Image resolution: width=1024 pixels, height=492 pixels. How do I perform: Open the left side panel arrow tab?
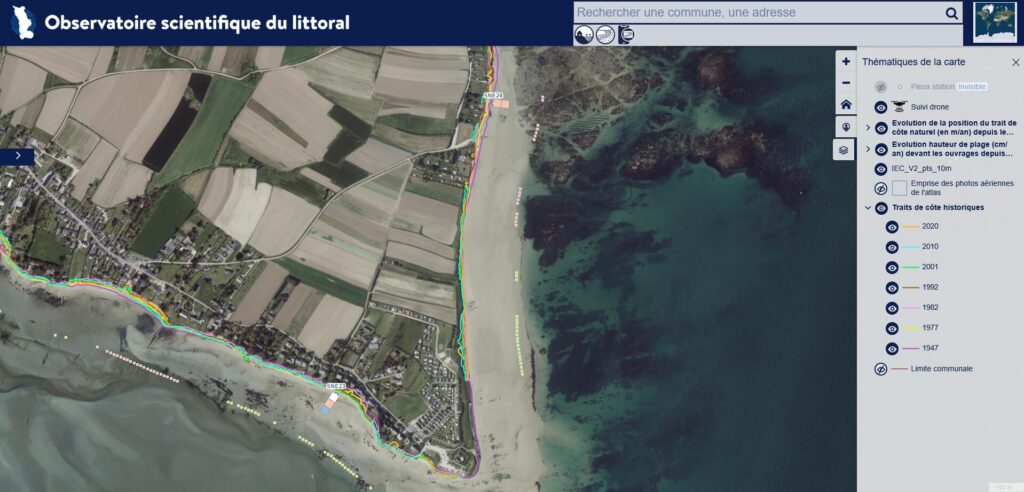pos(17,156)
